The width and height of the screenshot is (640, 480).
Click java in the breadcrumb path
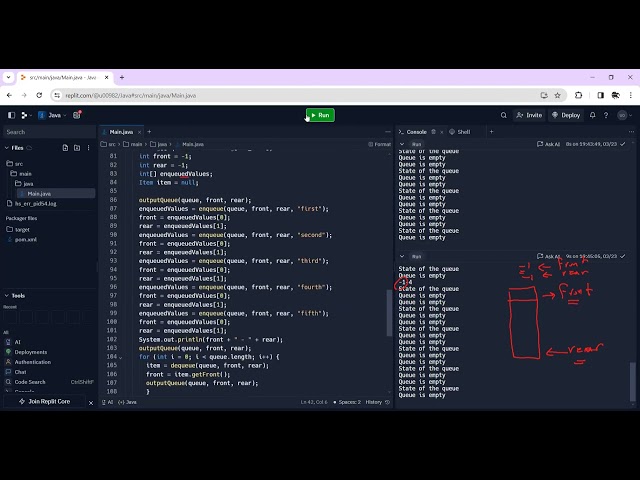(x=159, y=144)
